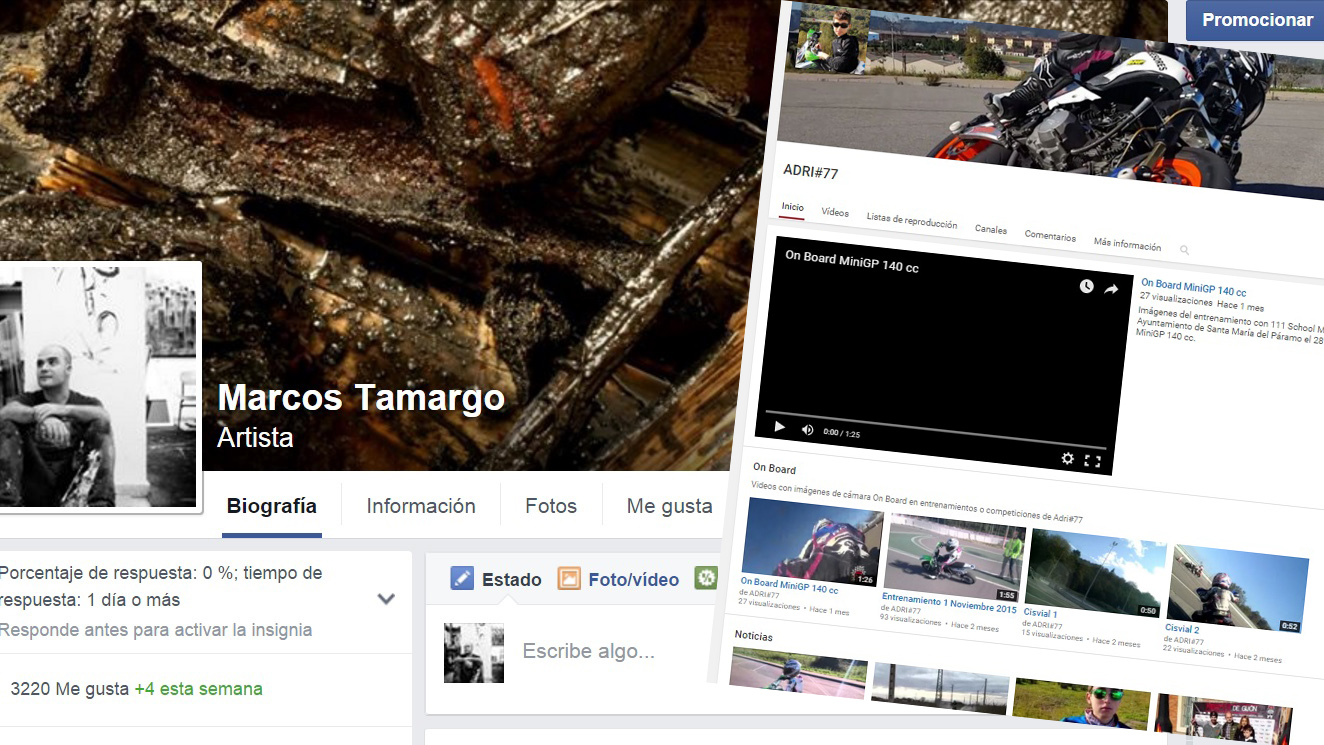Click the Foto/vídeo picture icon
Viewport: 1324px width, 745px height.
(x=569, y=578)
